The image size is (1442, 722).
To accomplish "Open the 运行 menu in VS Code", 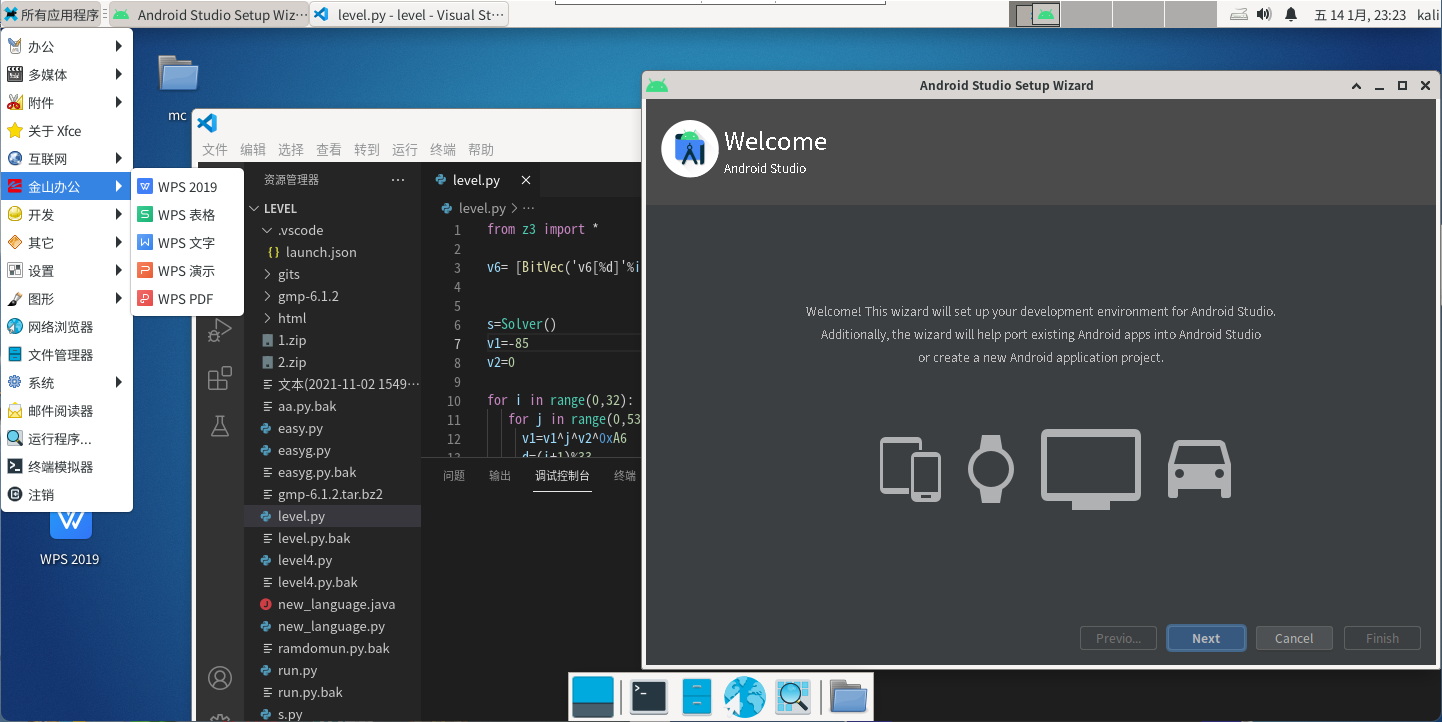I will click(x=405, y=150).
